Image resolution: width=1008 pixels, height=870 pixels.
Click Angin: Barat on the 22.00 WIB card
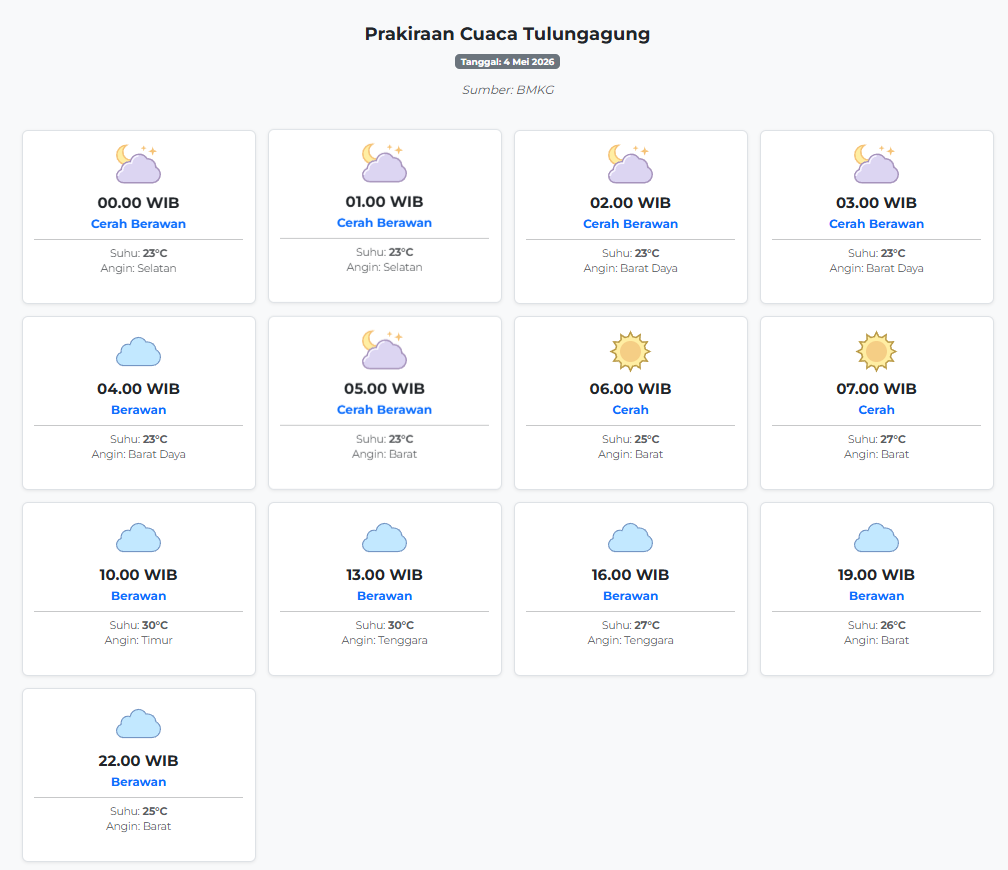[x=138, y=826]
